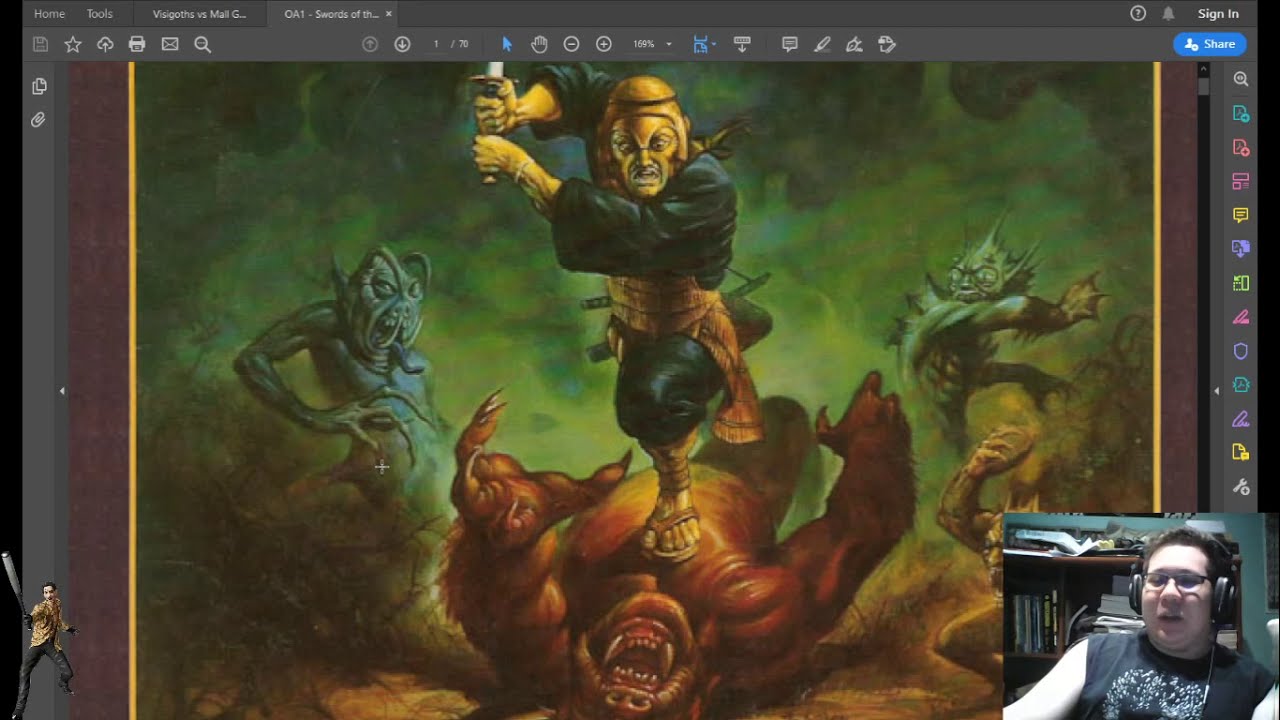The height and width of the screenshot is (720, 1280).
Task: Switch to the Visigoths vs Mall G... tab
Action: point(199,14)
